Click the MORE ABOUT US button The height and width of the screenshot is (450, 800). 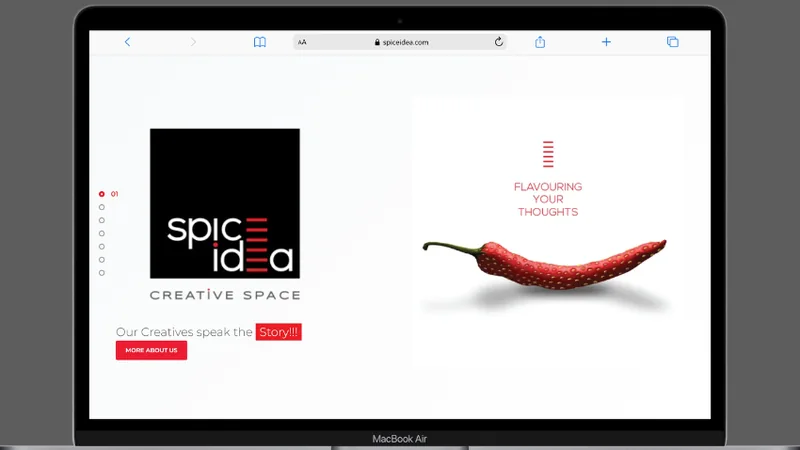click(152, 351)
